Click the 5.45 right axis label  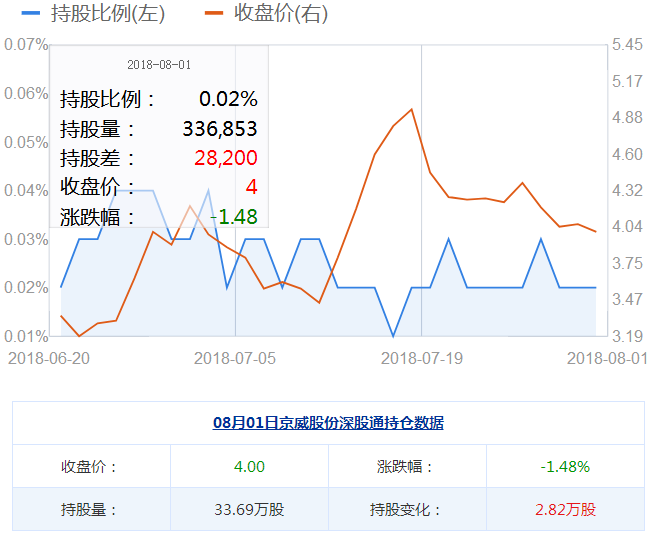627,45
